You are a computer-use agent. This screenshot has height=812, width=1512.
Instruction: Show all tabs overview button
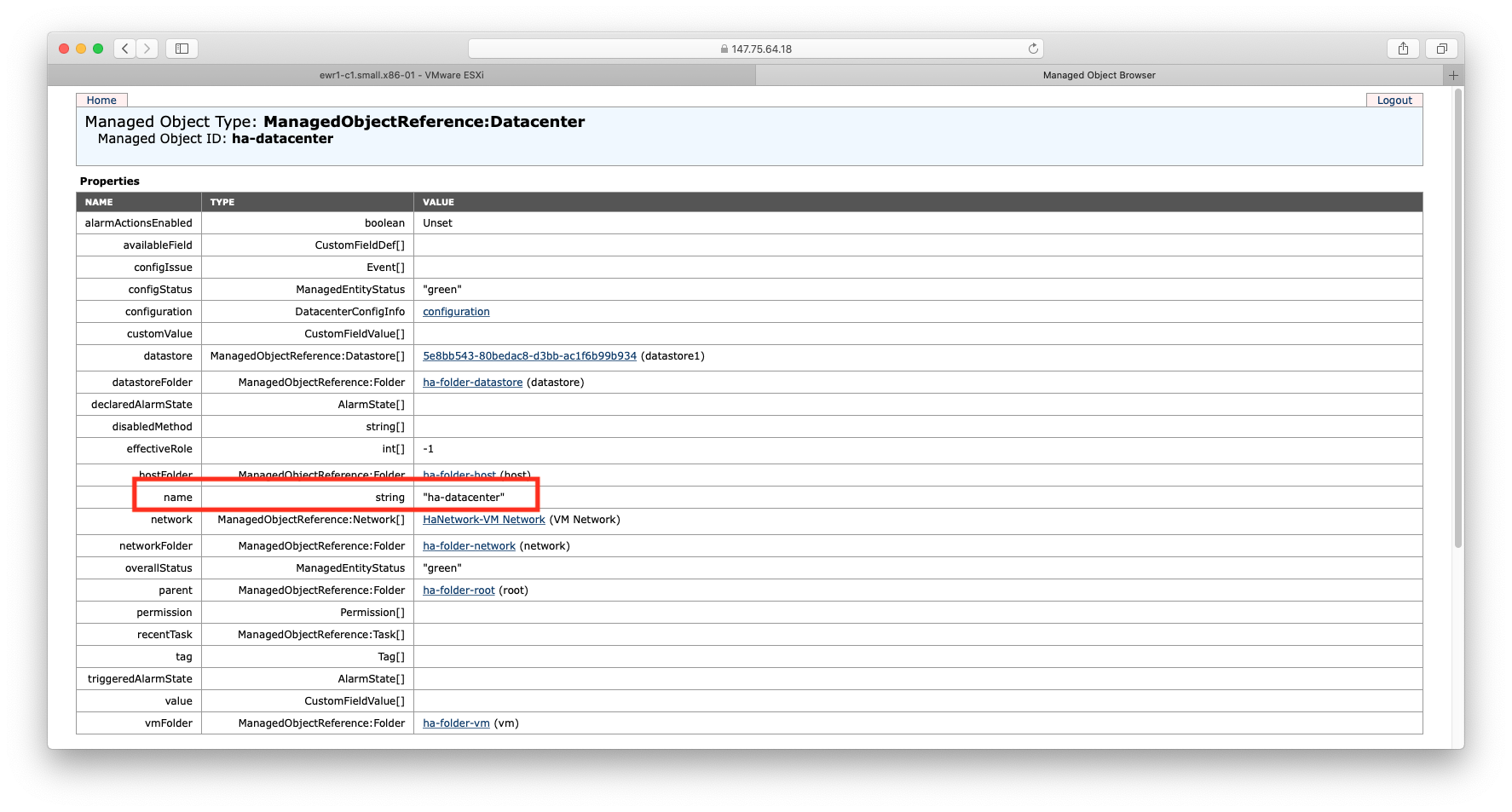click(1441, 49)
